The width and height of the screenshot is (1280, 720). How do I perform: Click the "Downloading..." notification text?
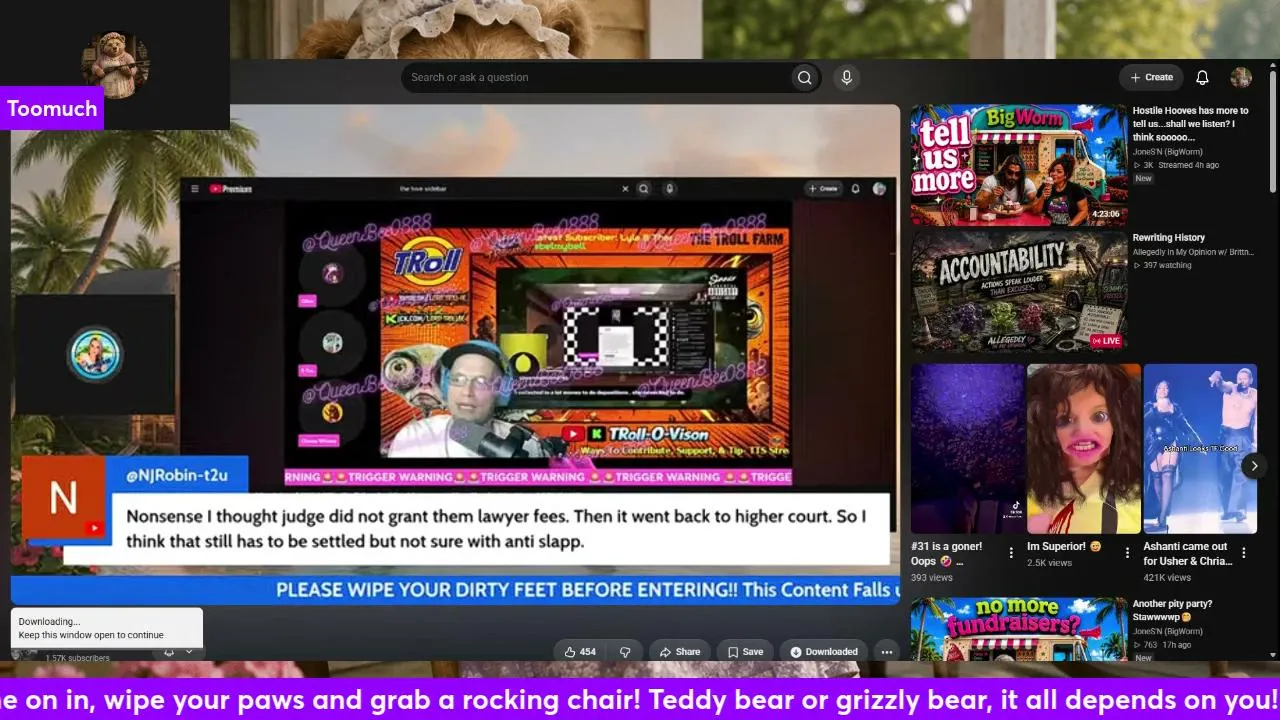(49, 622)
